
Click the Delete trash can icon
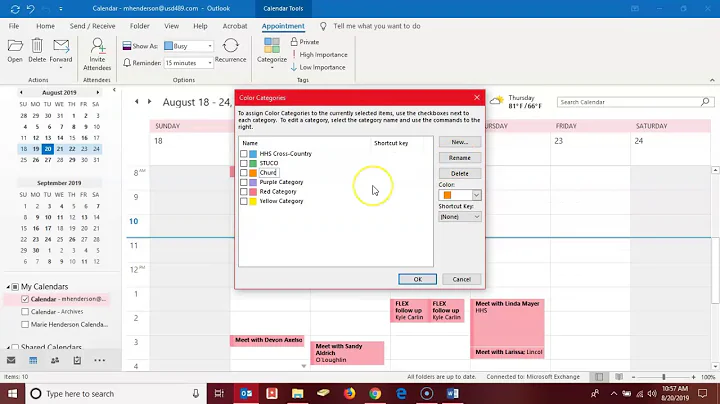tap(37, 46)
